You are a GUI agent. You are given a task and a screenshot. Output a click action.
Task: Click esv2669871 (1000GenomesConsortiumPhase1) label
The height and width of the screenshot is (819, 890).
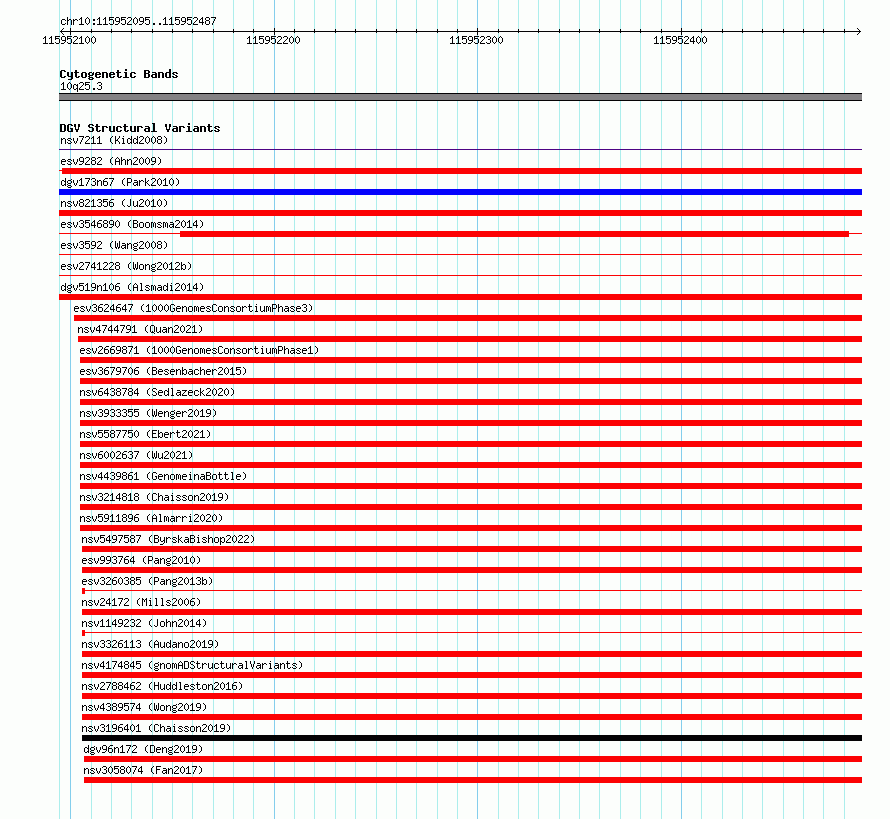[199, 350]
